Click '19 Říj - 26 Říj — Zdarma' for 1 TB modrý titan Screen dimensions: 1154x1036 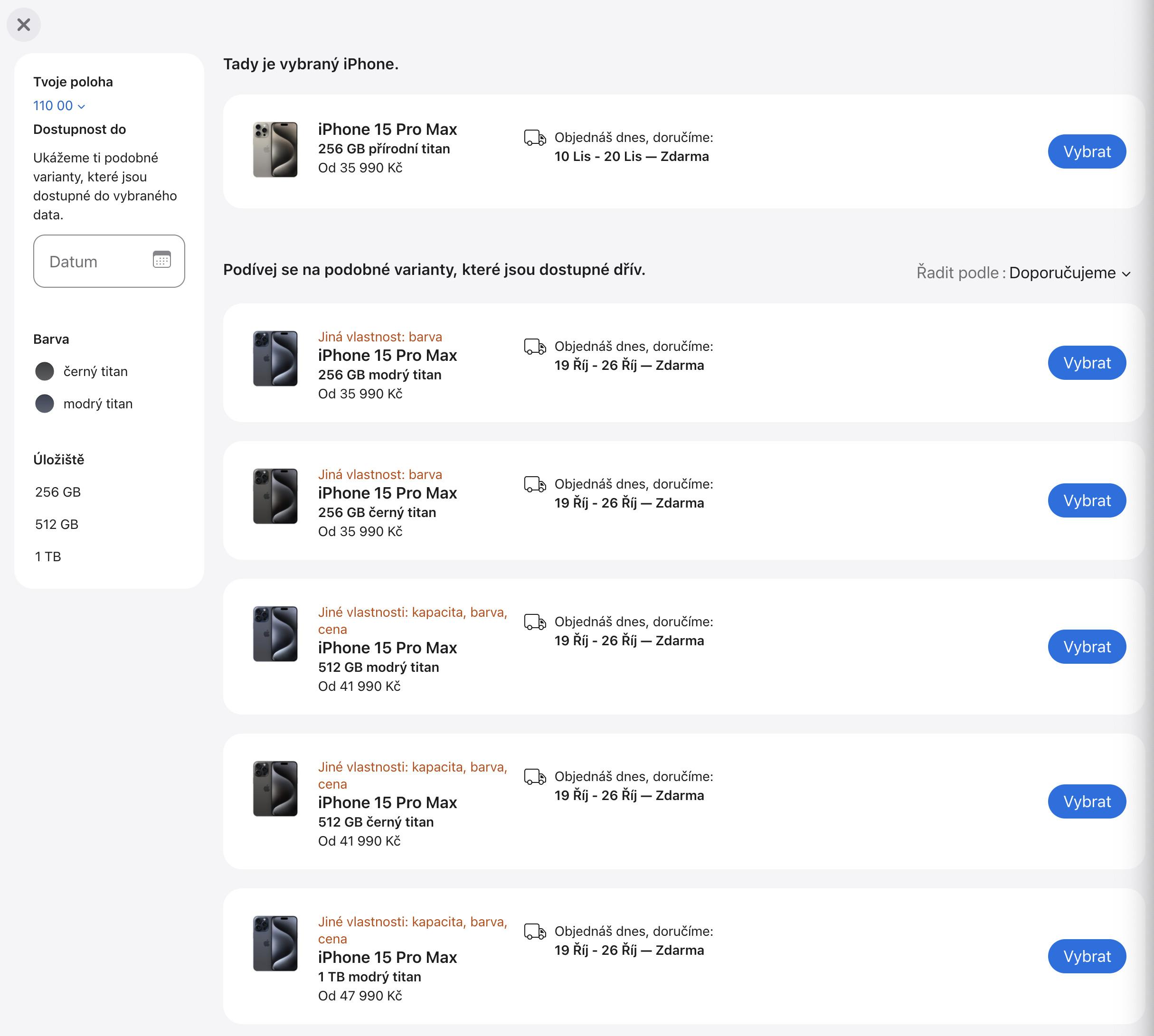[629, 950]
